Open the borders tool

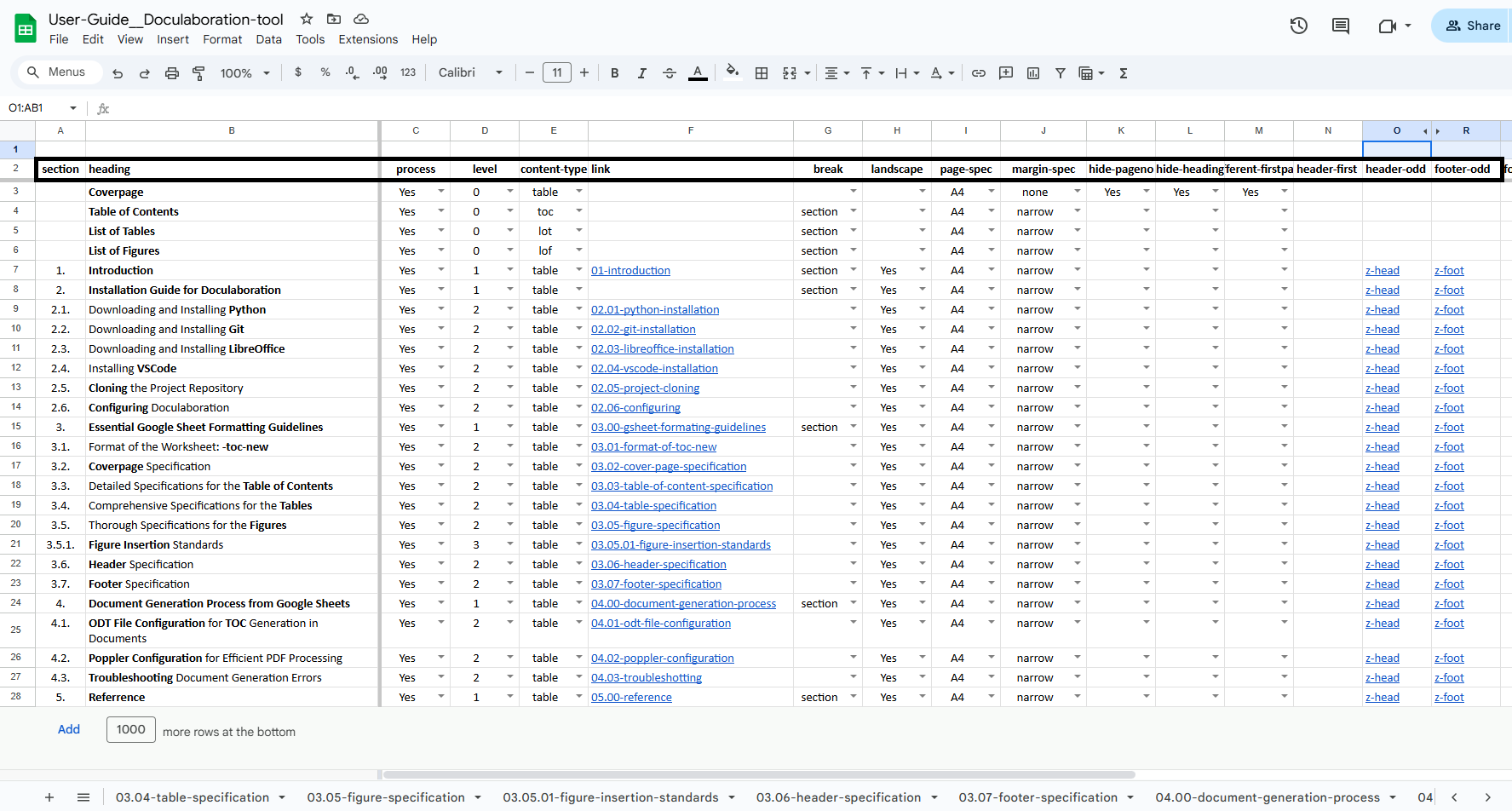(762, 73)
